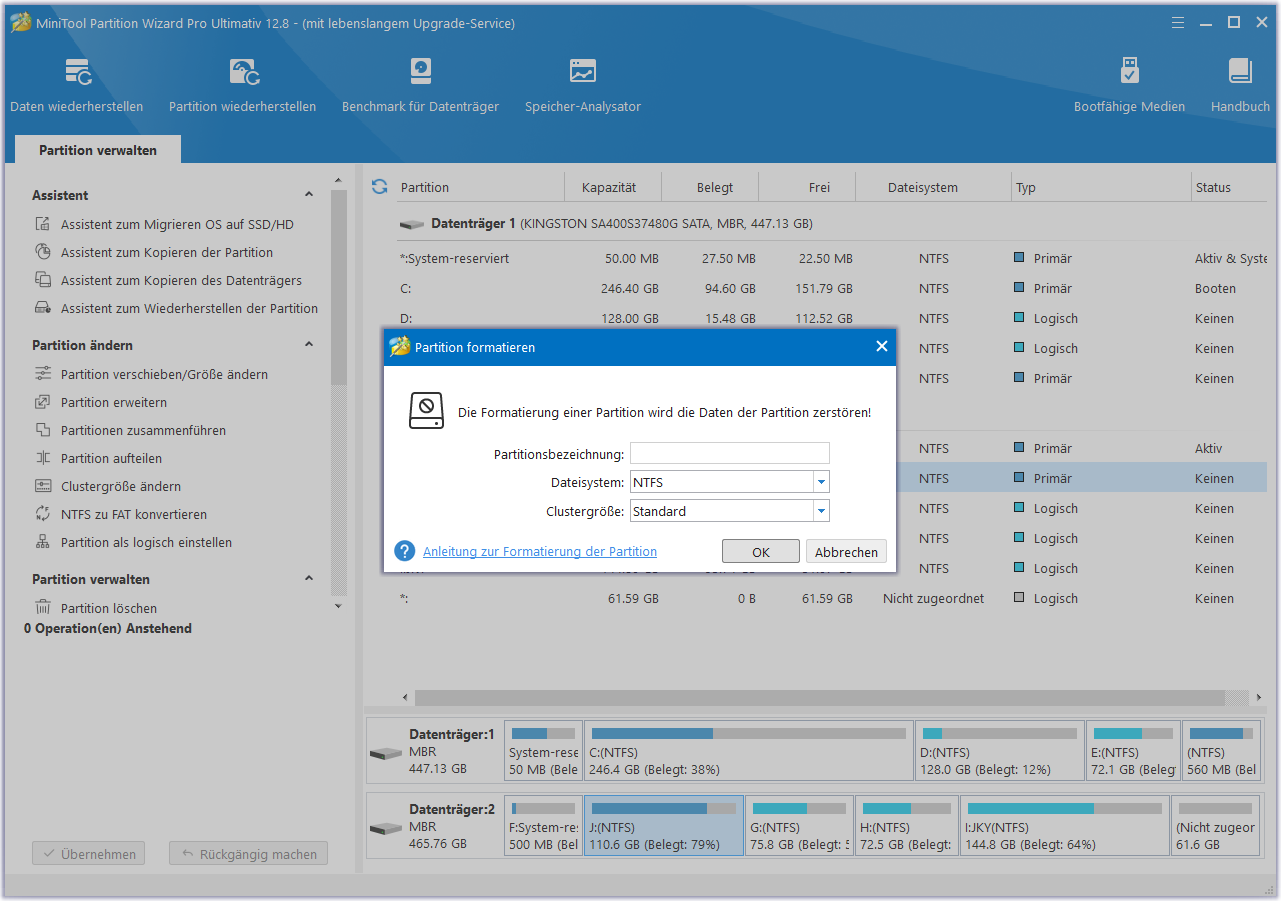Collapse the Partition ändern section

(309, 345)
